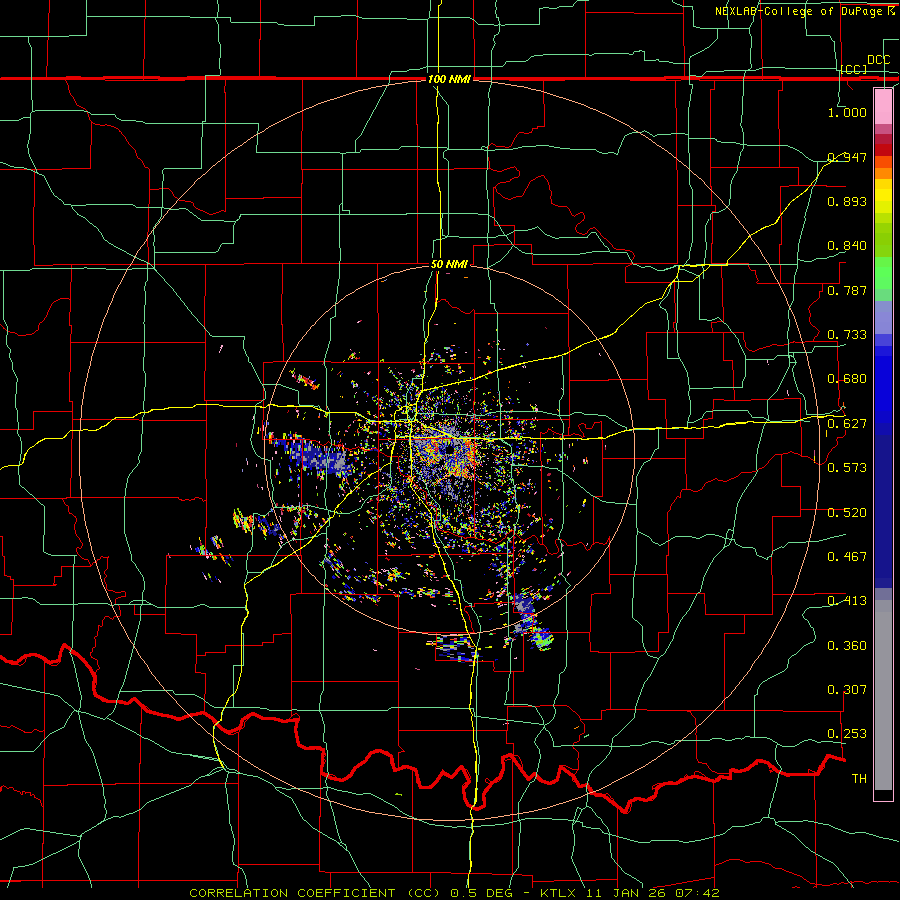
Task: Click the 0.787 scale value
Action: pyautogui.click(x=847, y=290)
